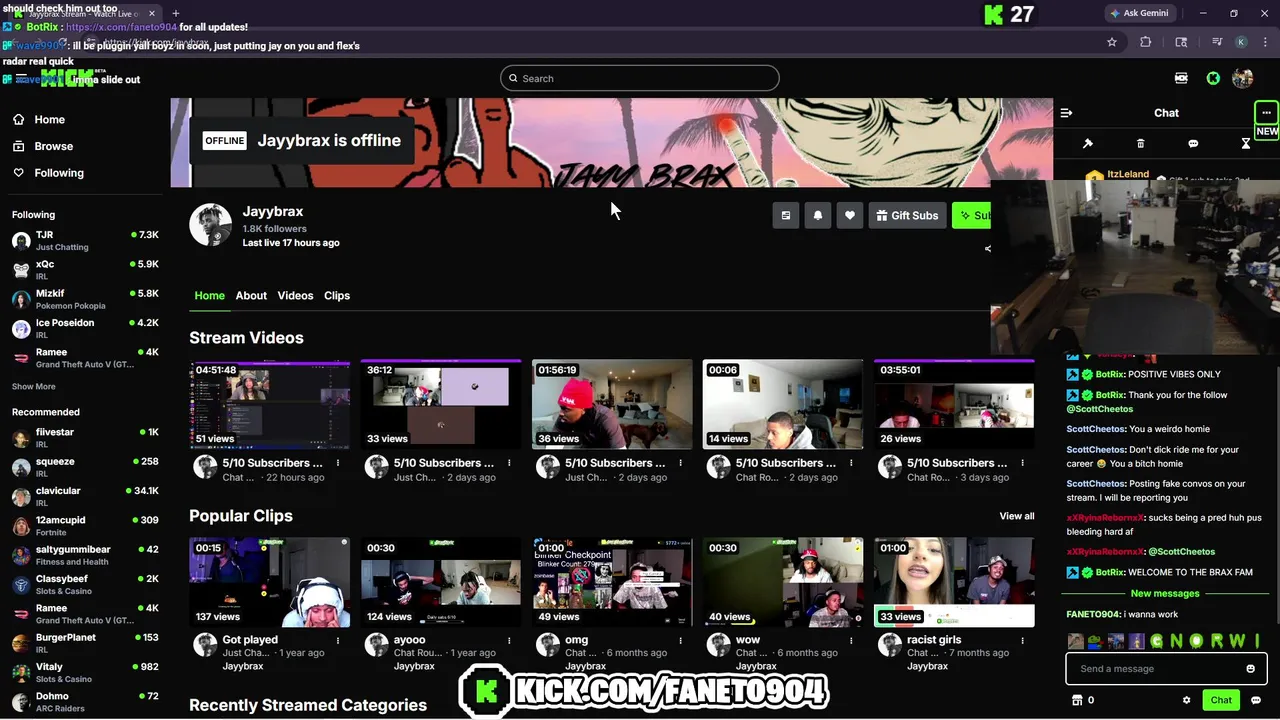Click the moderation gavel icon in chat
1280x720 pixels.
1088,144
